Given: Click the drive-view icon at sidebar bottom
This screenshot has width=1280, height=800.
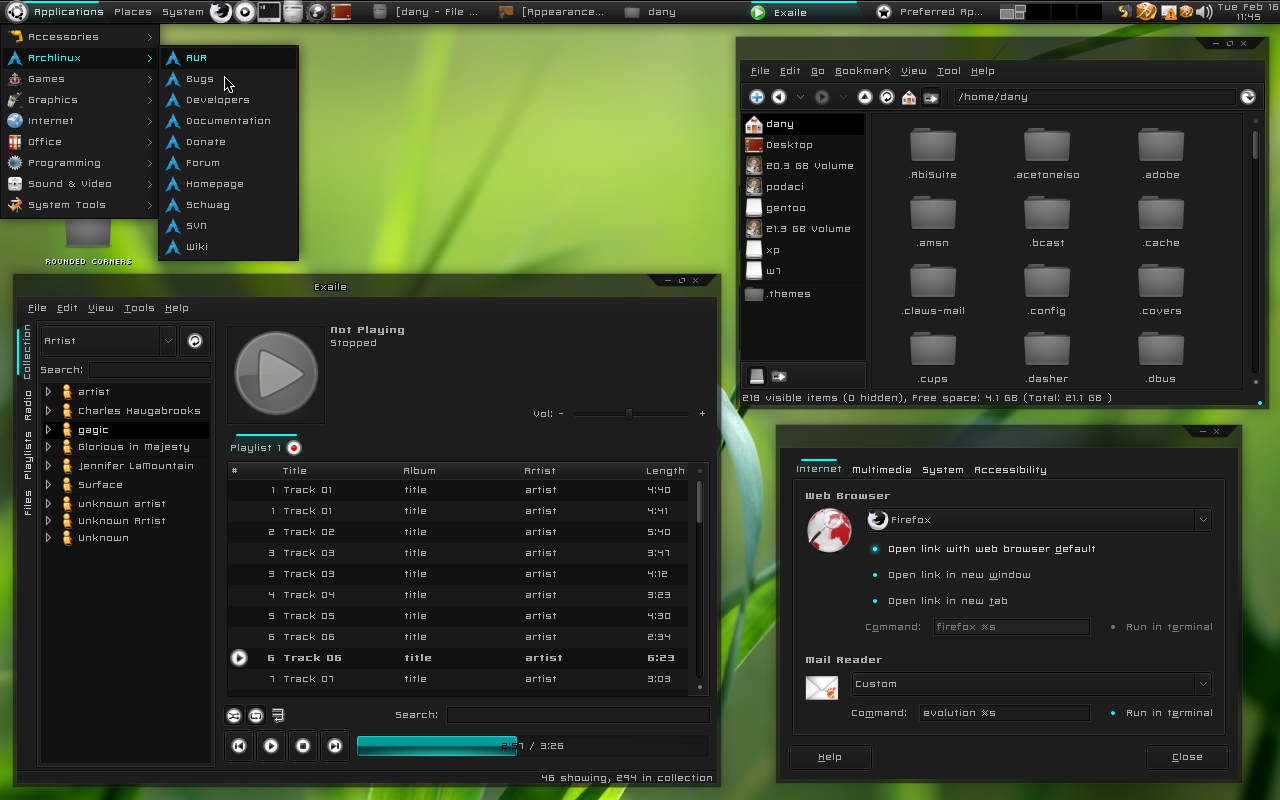Looking at the screenshot, I should click(x=757, y=376).
